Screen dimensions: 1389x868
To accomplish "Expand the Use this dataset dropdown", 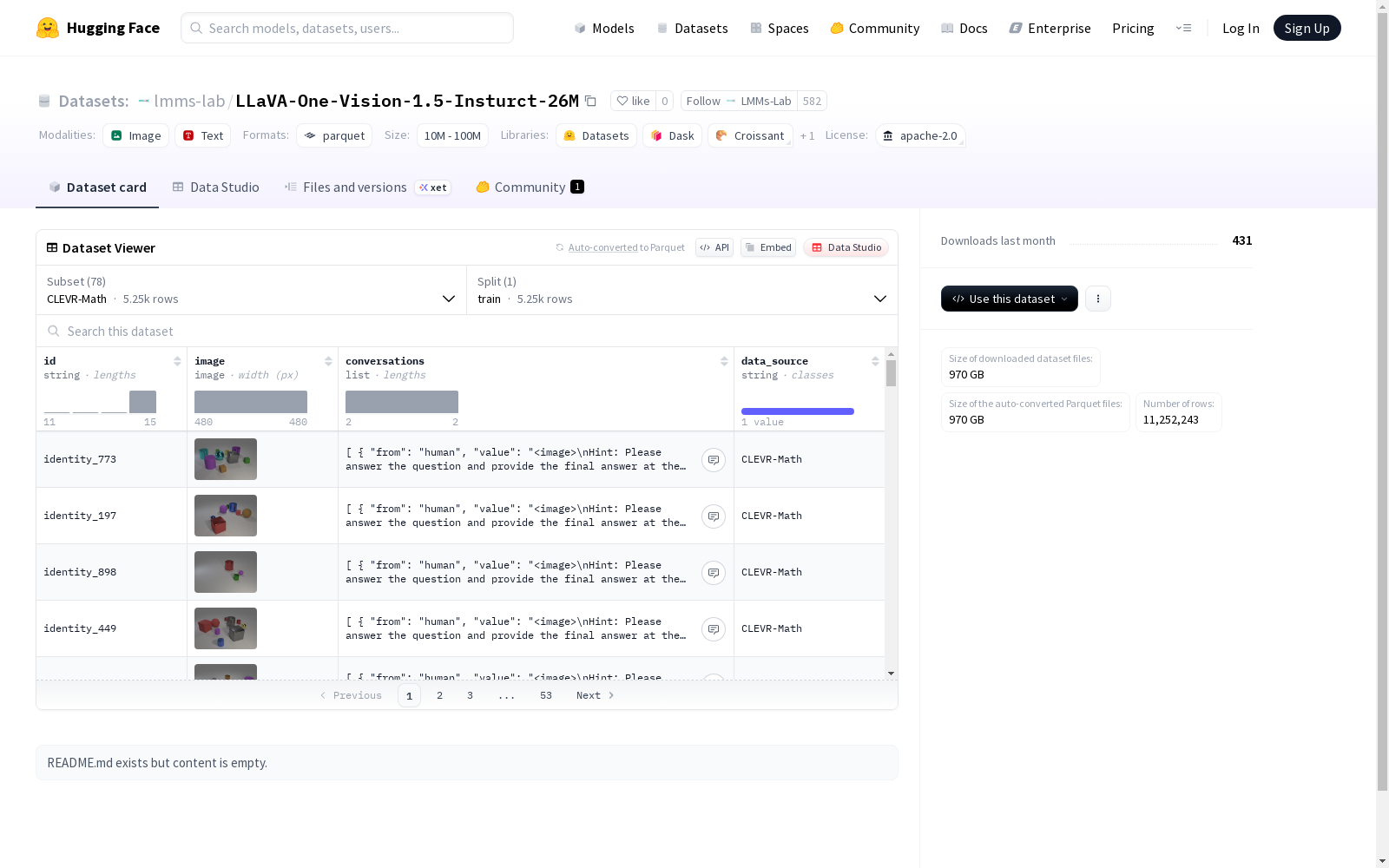I will pos(1010,299).
